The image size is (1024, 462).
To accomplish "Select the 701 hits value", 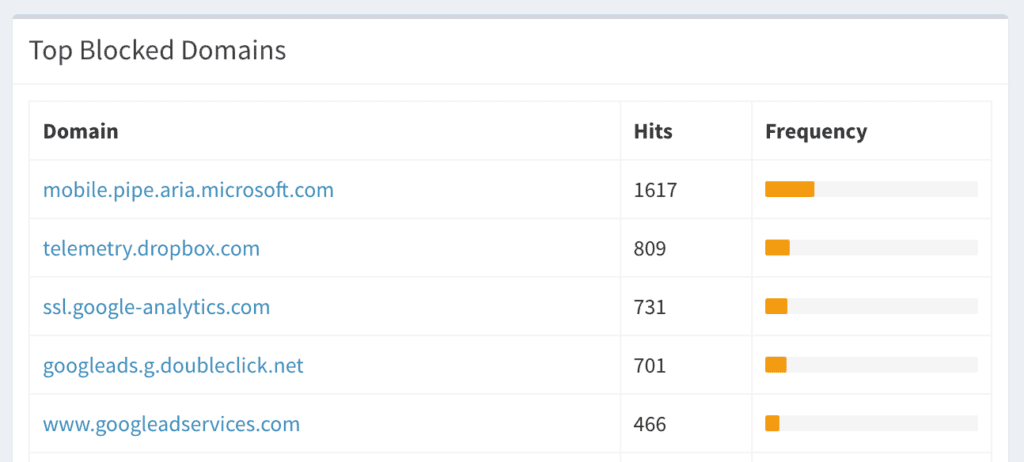I will pyautogui.click(x=650, y=365).
